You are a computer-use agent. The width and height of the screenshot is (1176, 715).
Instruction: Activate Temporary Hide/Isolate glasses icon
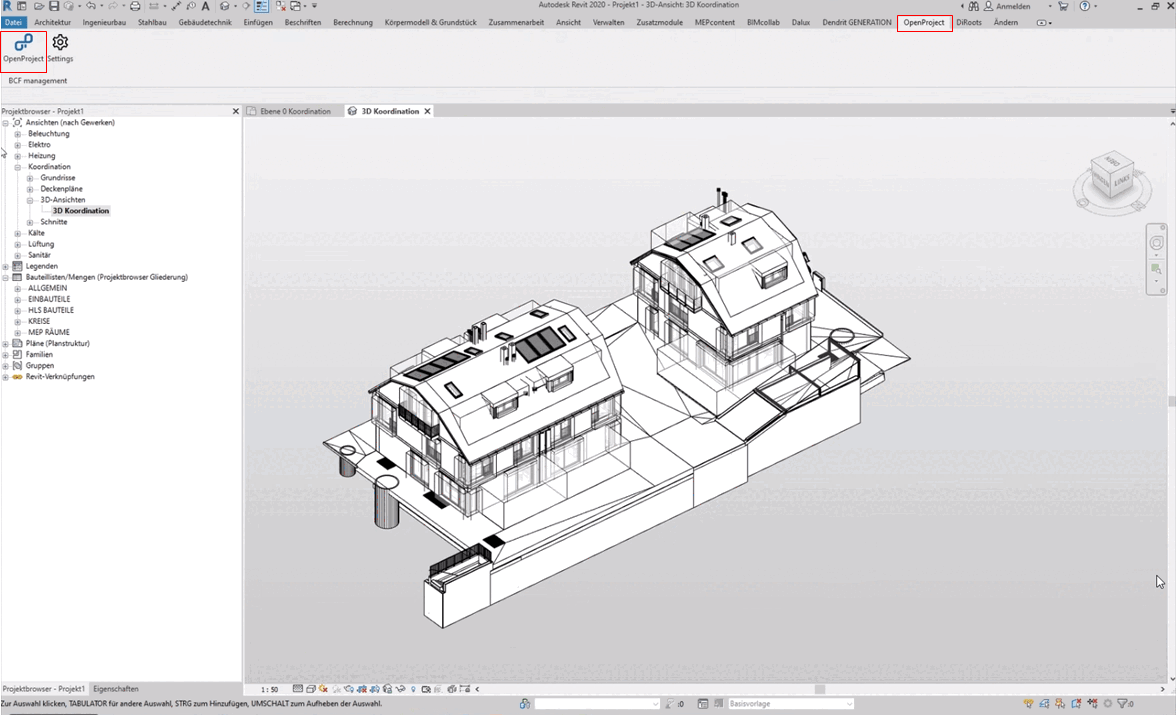(x=399, y=689)
